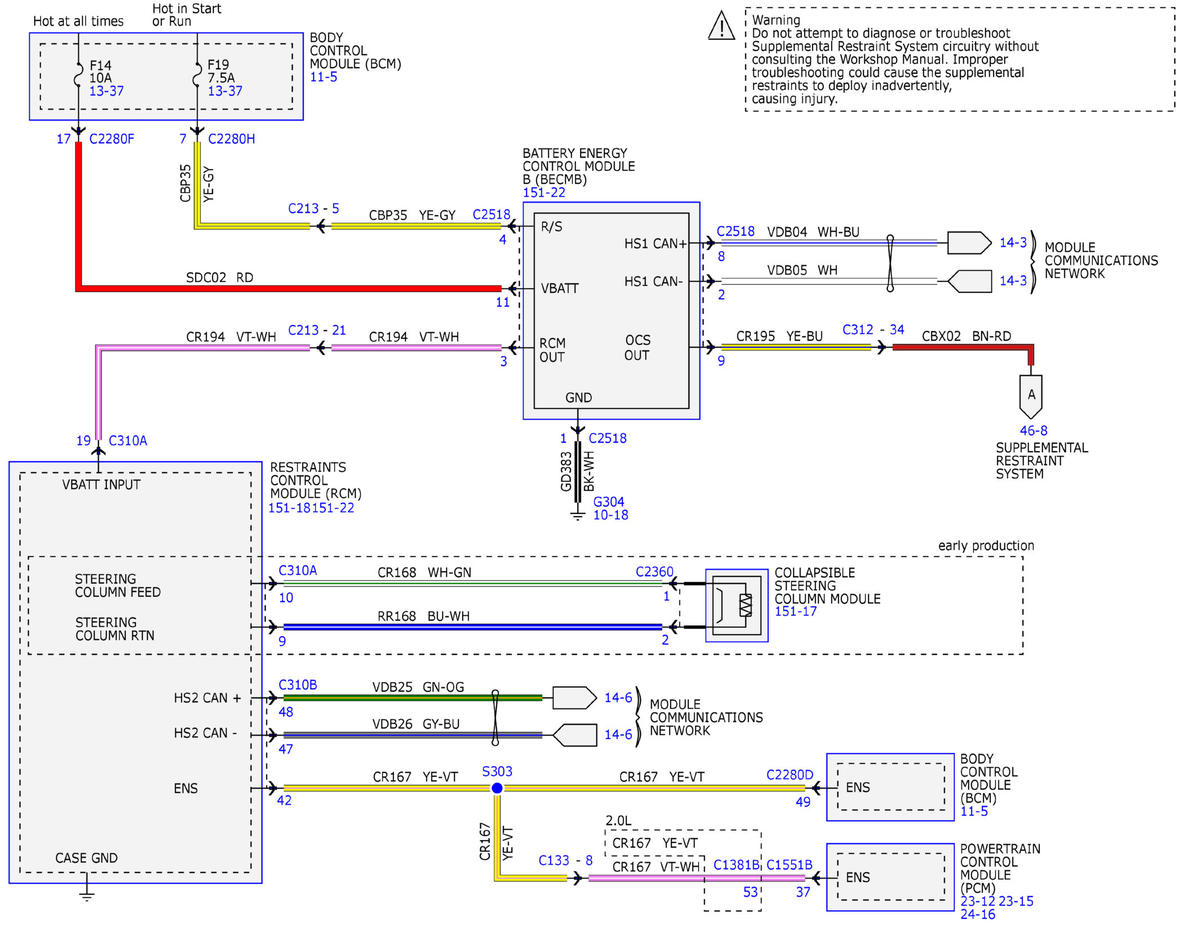Screen dimensions: 1200x927
Task: Follow the C213 - 5 connector link
Action: coord(314,209)
